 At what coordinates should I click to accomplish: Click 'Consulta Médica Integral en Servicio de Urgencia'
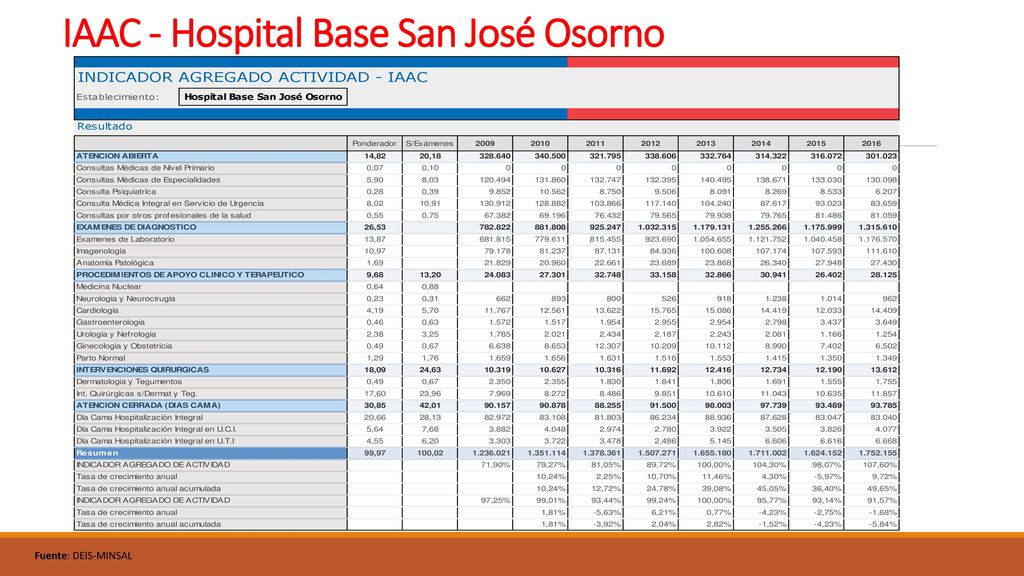170,203
